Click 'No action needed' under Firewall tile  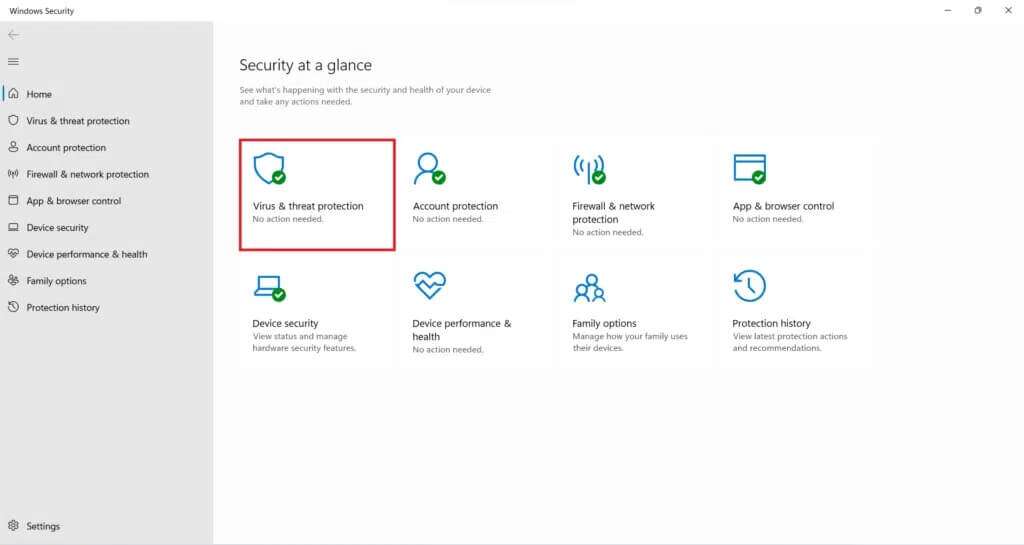coord(608,232)
